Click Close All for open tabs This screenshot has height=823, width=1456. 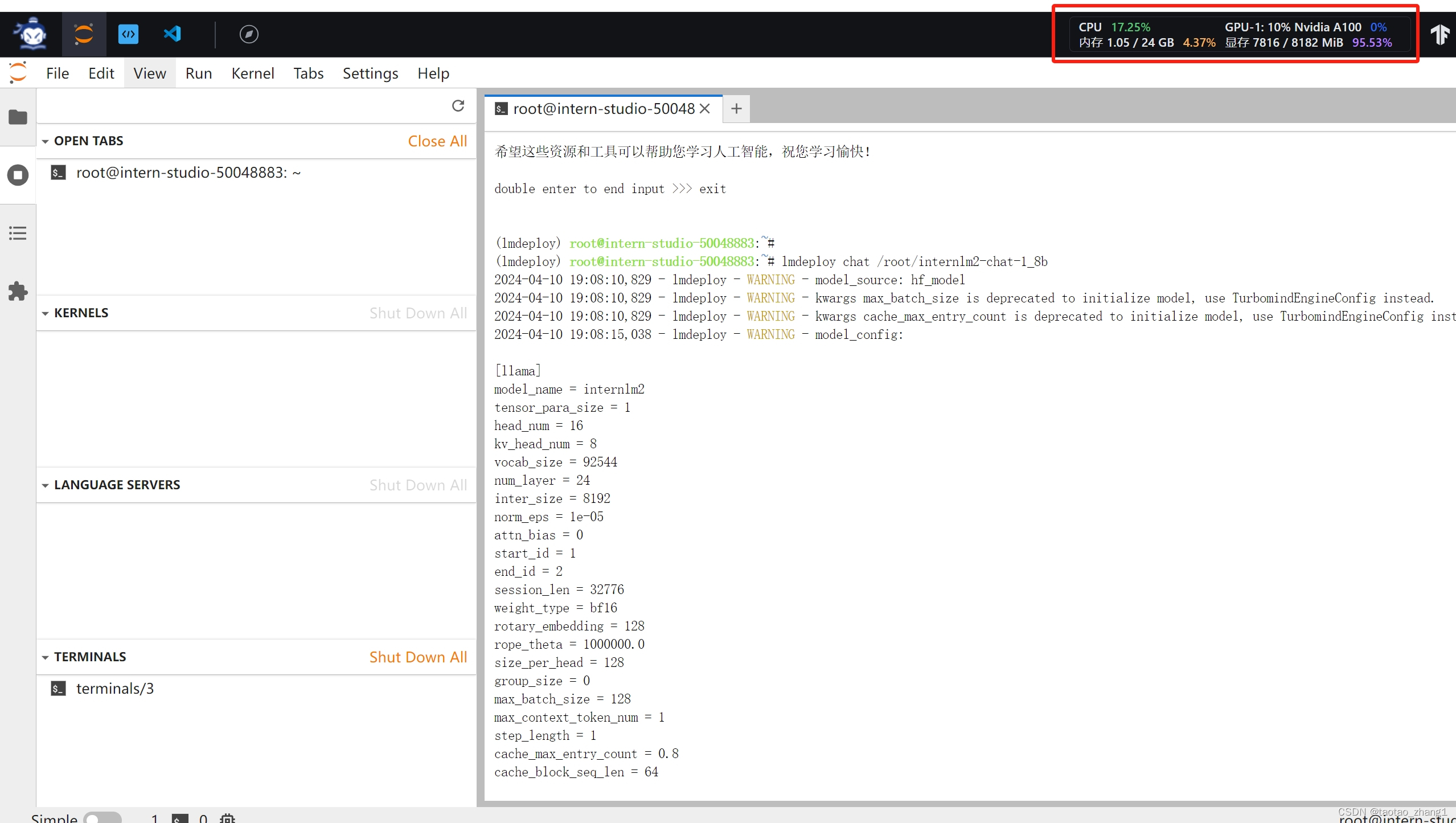pos(437,141)
